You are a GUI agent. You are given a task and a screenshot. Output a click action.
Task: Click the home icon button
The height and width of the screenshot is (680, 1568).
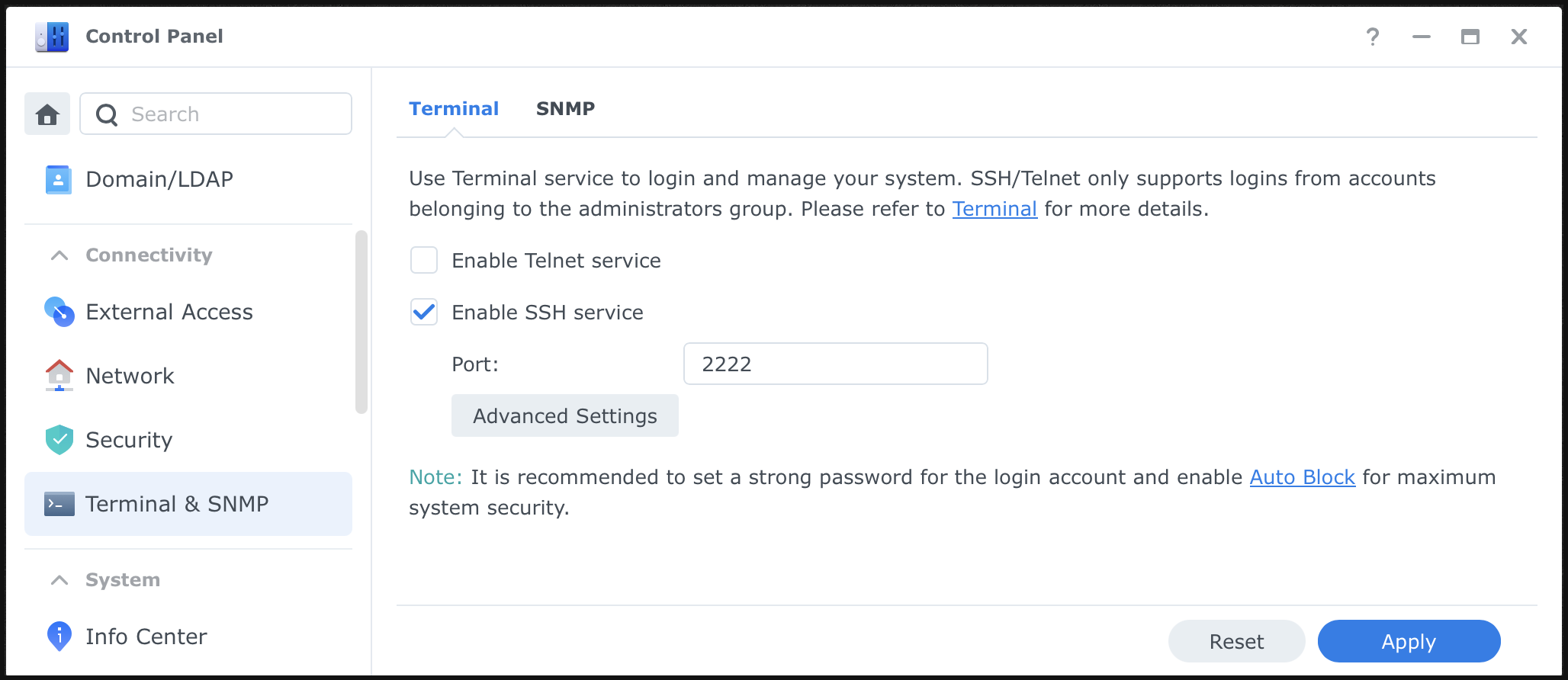[x=47, y=114]
